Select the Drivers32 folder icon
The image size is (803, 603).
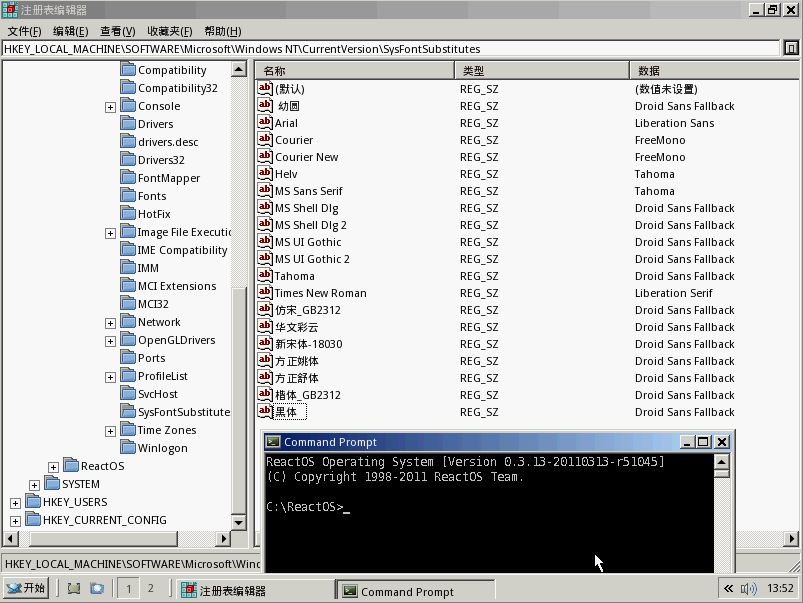coord(128,159)
